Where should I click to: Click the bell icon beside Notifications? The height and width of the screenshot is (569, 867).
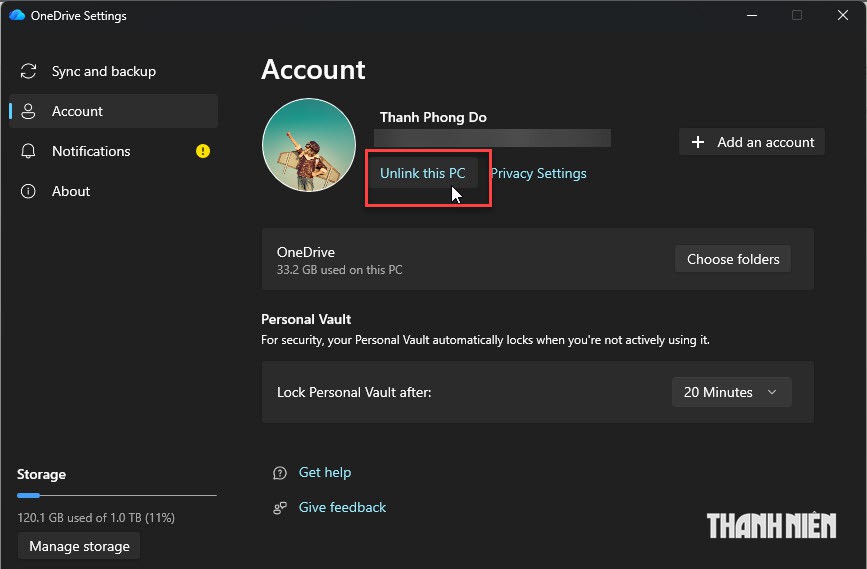pyautogui.click(x=28, y=151)
